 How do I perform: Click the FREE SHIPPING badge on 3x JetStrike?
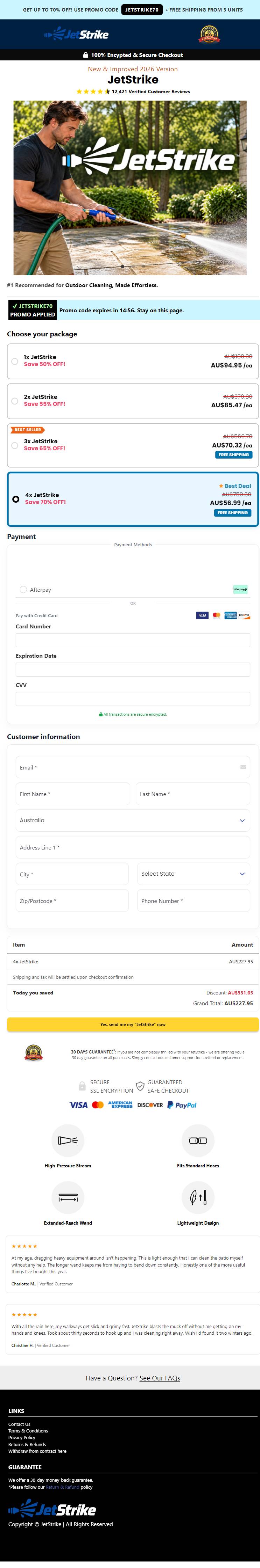pyautogui.click(x=234, y=455)
